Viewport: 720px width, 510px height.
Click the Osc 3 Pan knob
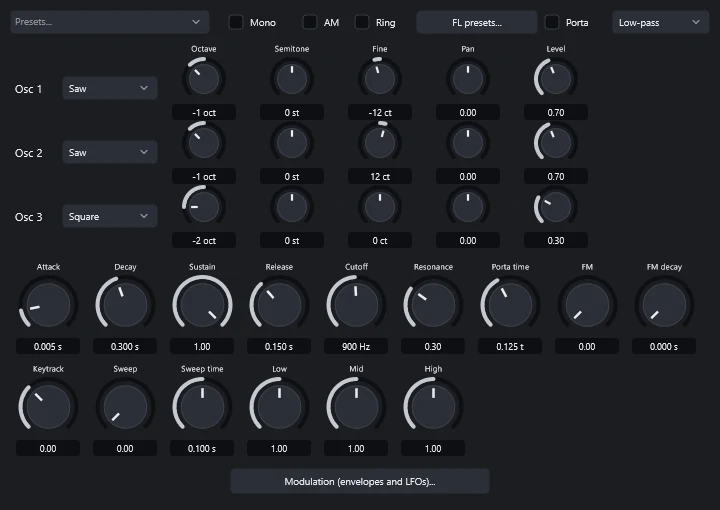[x=467, y=207]
